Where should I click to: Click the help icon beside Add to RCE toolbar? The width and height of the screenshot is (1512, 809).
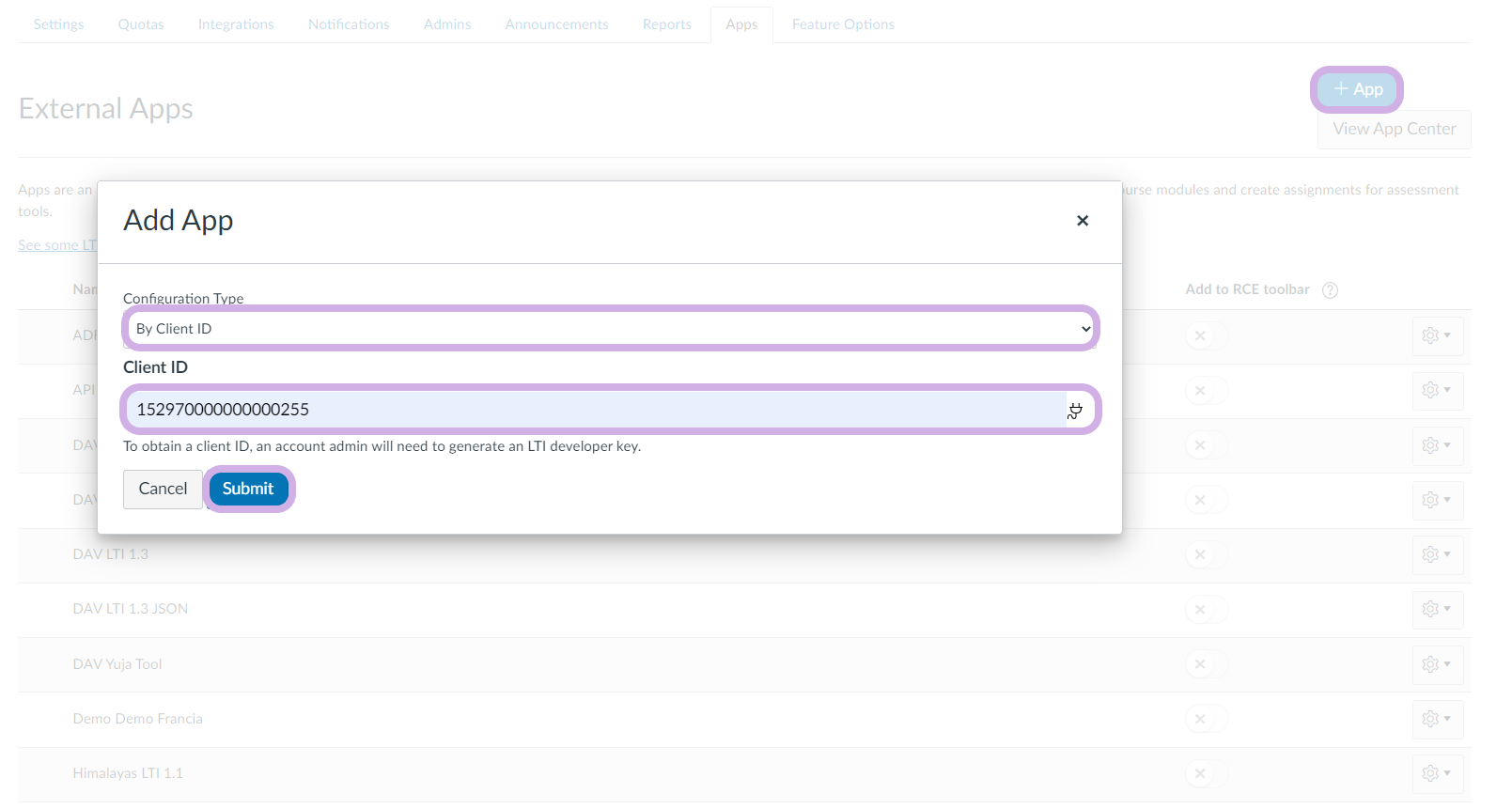click(x=1330, y=290)
